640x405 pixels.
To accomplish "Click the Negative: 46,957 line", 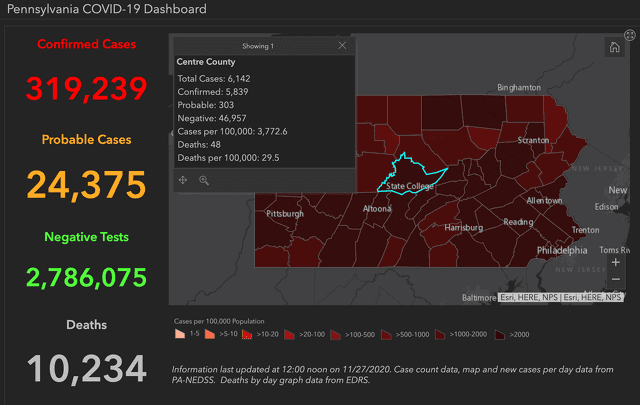I will pos(212,118).
